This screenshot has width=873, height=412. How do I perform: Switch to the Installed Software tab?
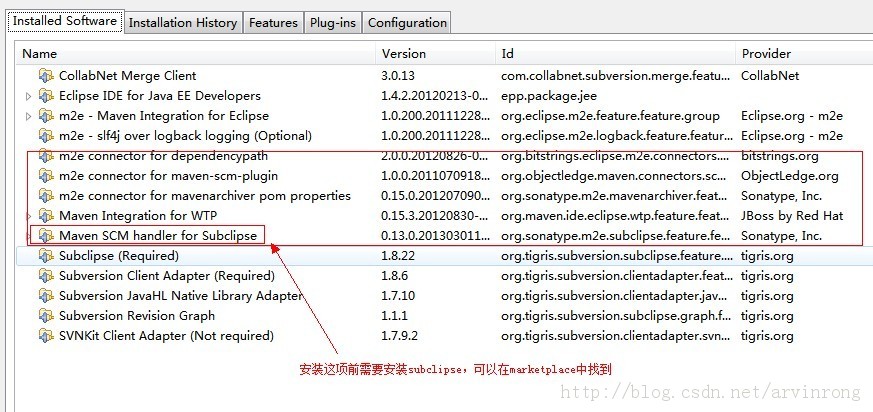65,21
